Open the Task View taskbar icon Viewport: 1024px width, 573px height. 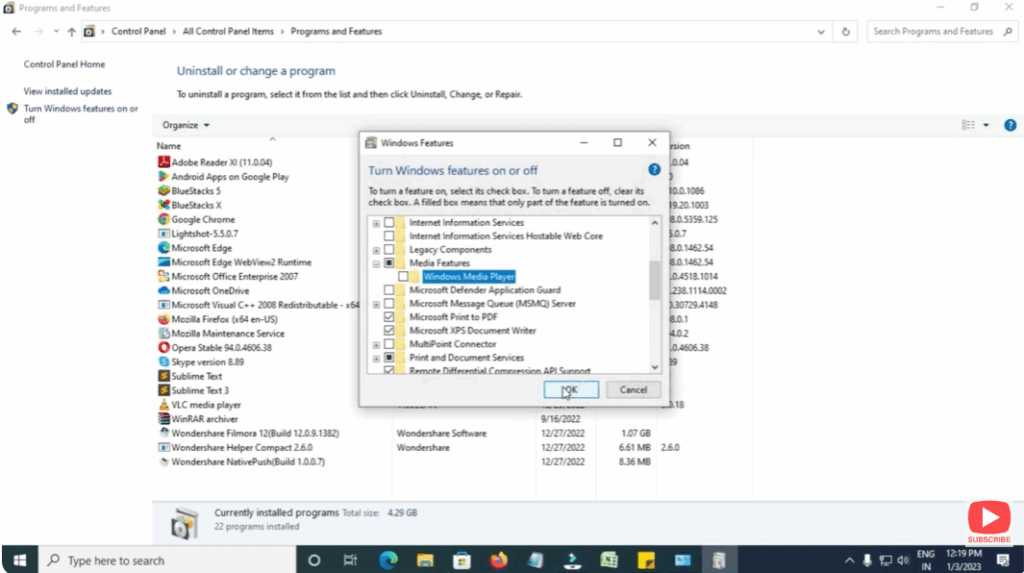[351, 560]
